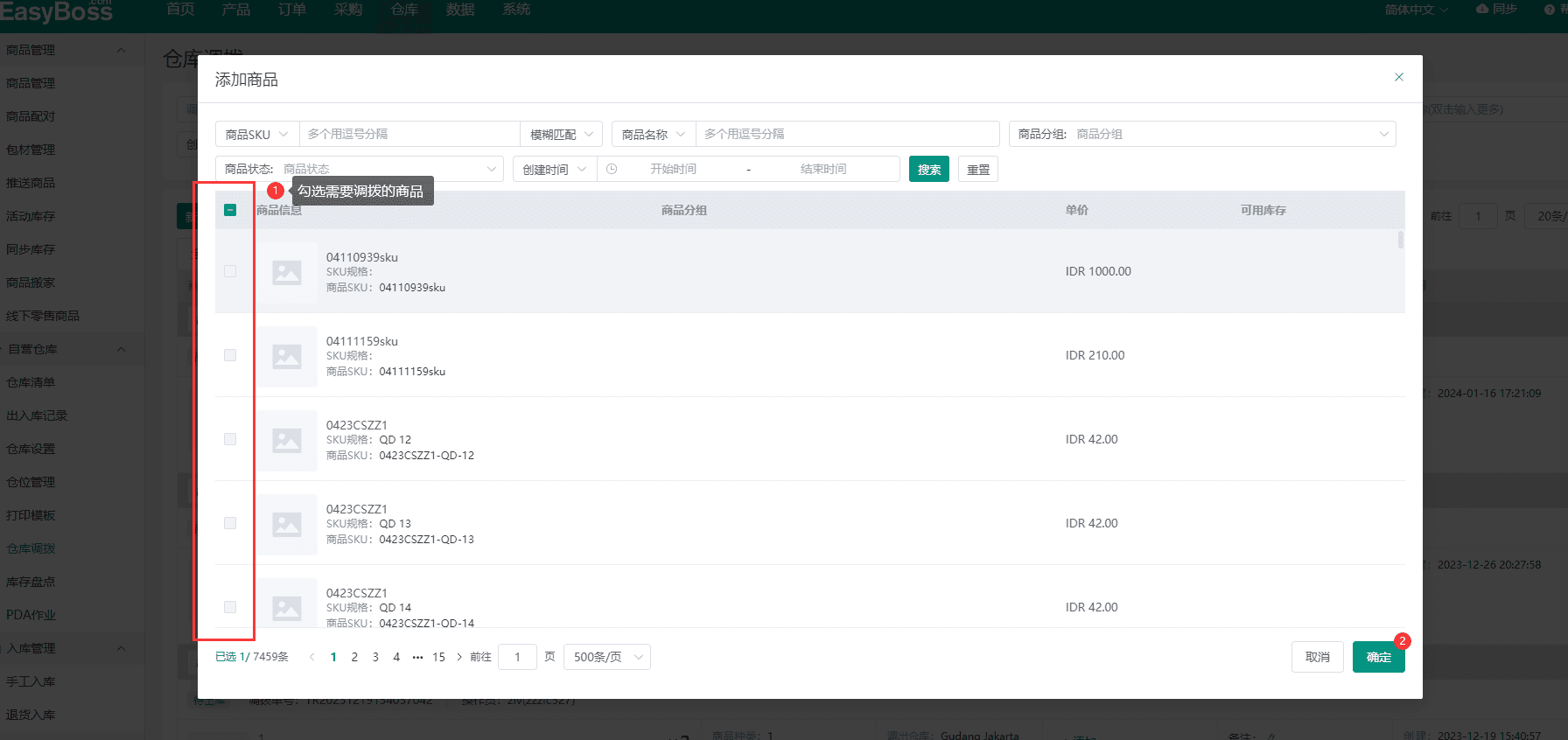1568x740 pixels.
Task: Toggle the select-all checkbox in table header
Action: 230,210
